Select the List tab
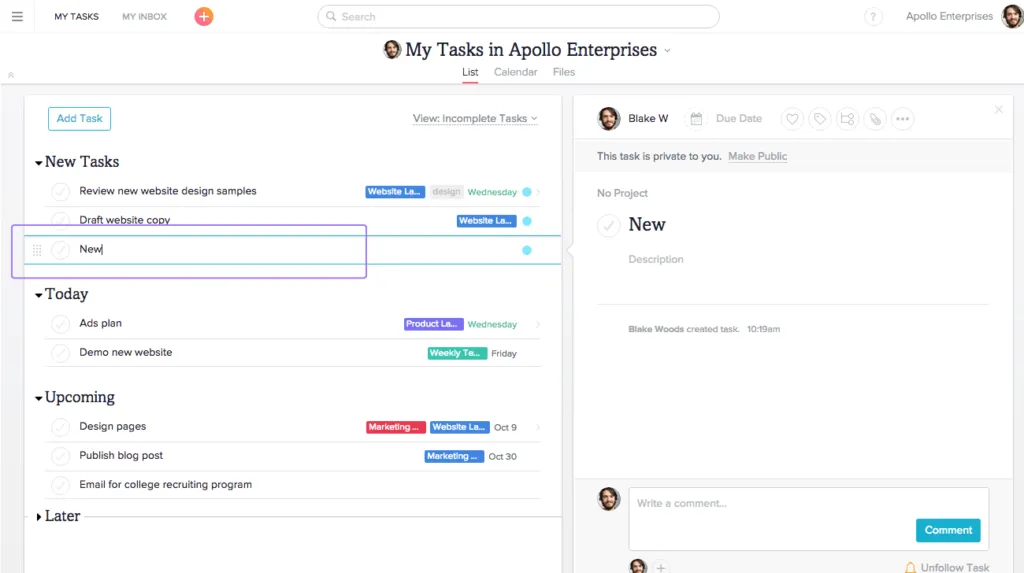1024x573 pixels. click(x=470, y=72)
